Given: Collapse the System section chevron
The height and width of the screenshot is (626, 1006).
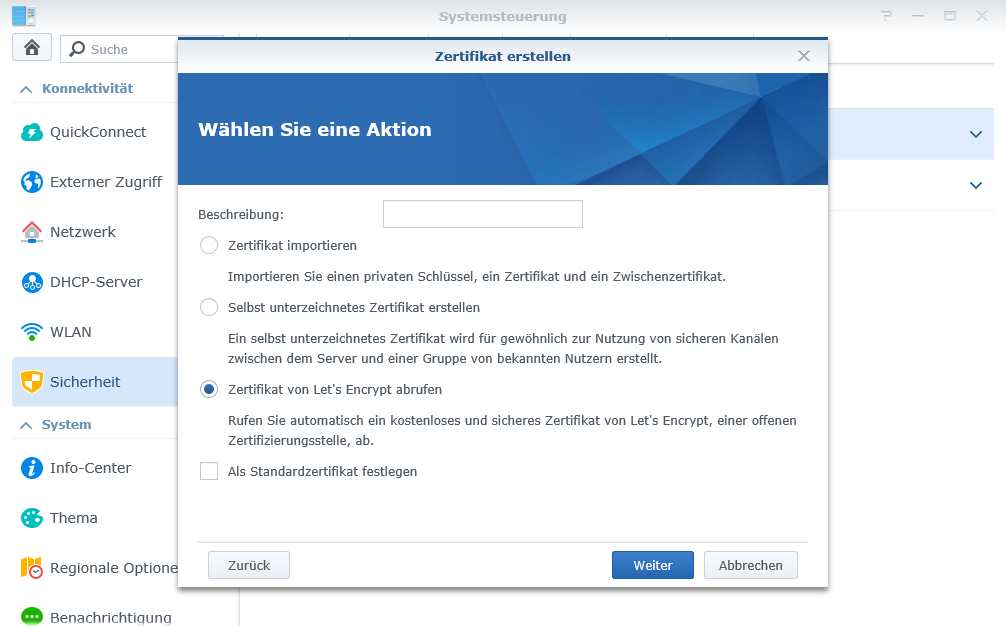Looking at the screenshot, I should (26, 425).
